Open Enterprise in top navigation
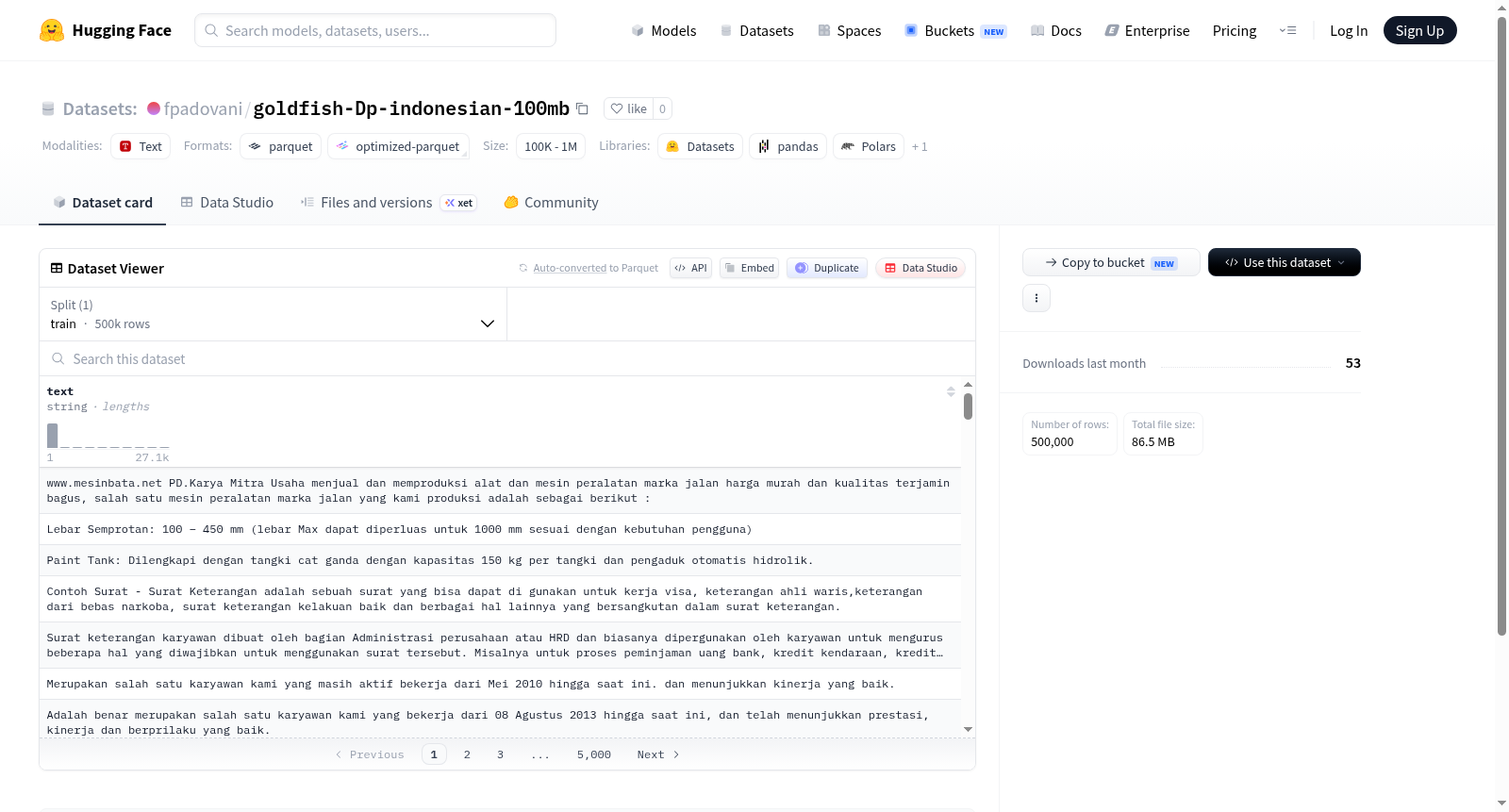1509x812 pixels. click(1147, 31)
